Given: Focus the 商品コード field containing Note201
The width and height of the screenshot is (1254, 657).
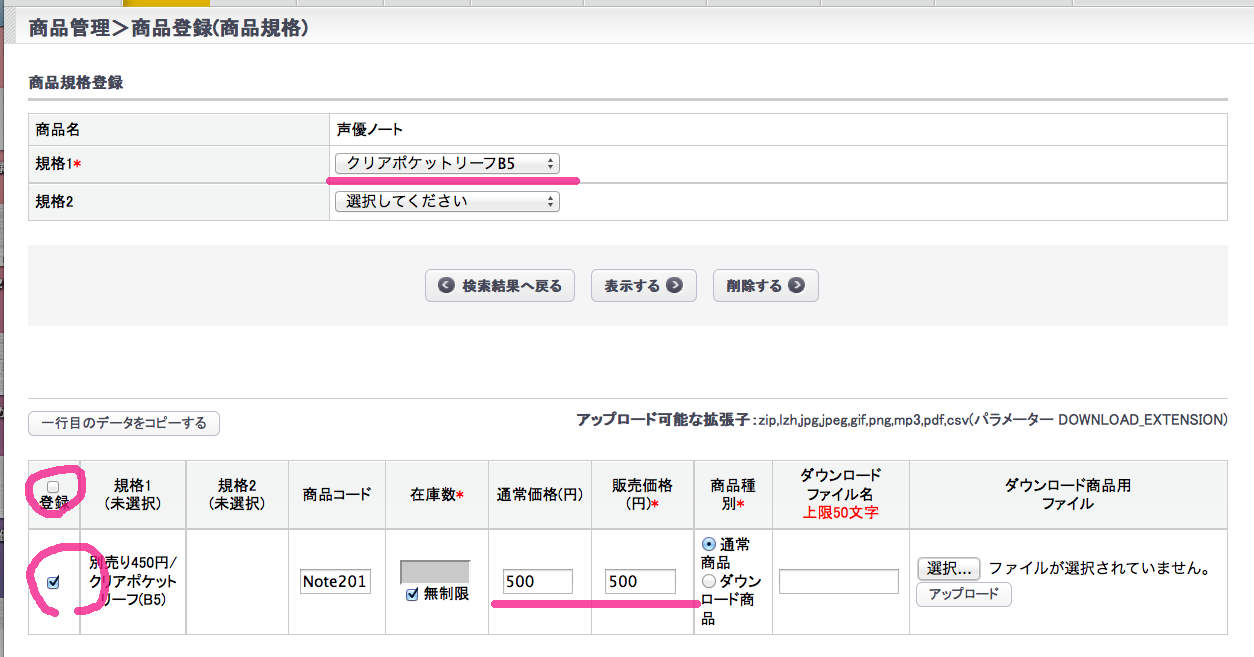Looking at the screenshot, I should coord(336,582).
